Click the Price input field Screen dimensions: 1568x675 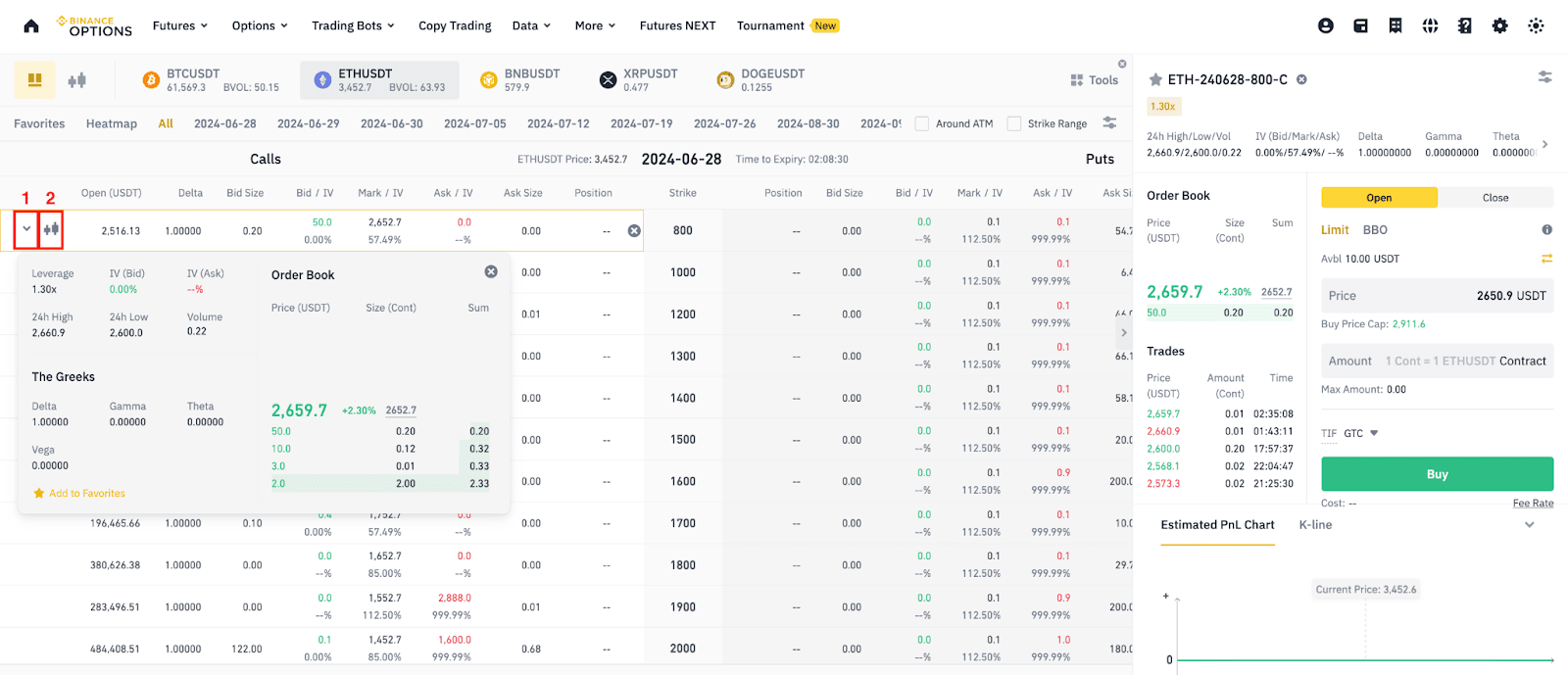1437,296
